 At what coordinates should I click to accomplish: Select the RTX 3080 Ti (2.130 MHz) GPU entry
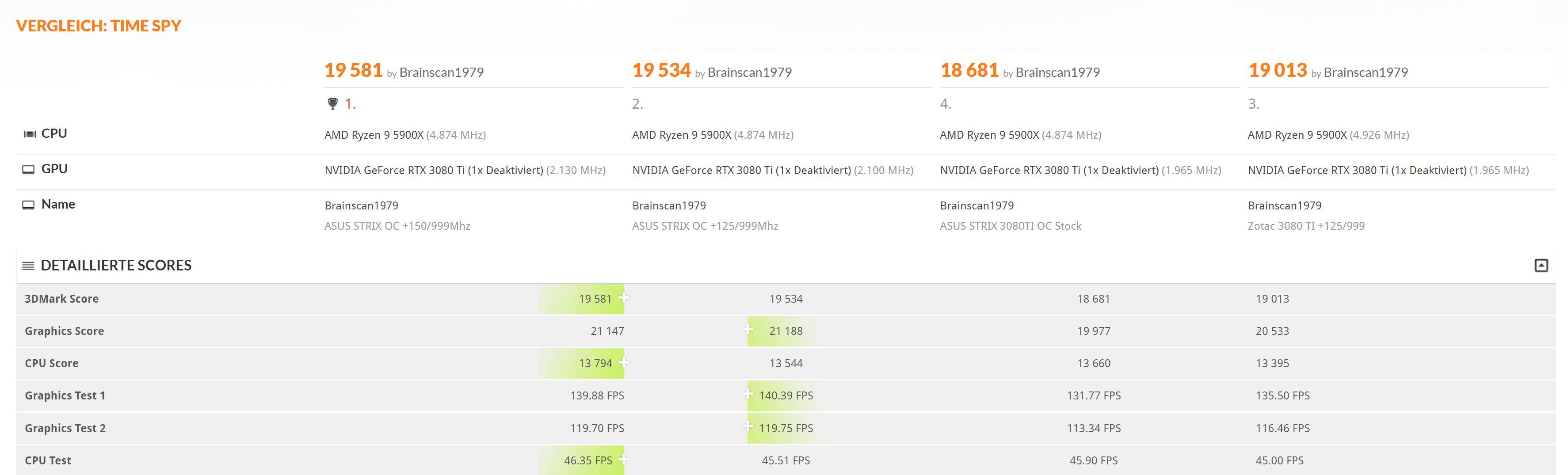point(465,170)
